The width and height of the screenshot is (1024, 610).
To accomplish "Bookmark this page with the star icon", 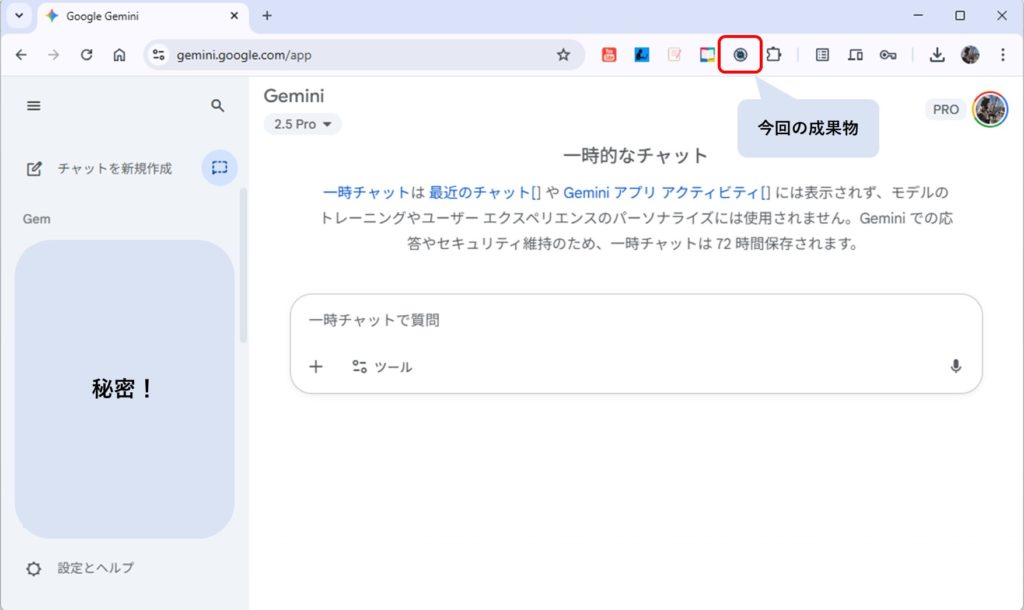I will (563, 55).
